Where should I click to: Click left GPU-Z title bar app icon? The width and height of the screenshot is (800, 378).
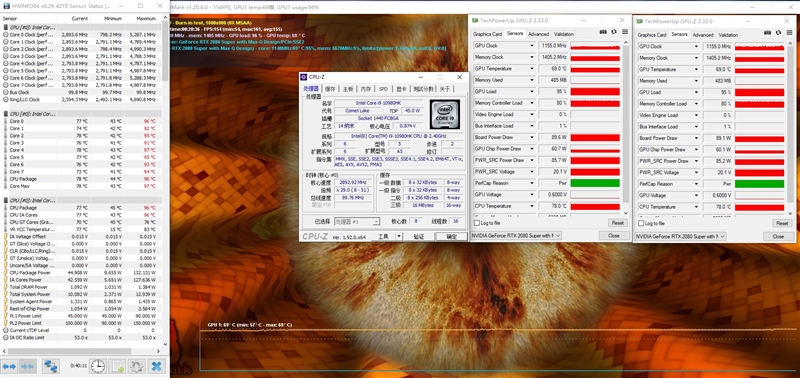(x=476, y=20)
